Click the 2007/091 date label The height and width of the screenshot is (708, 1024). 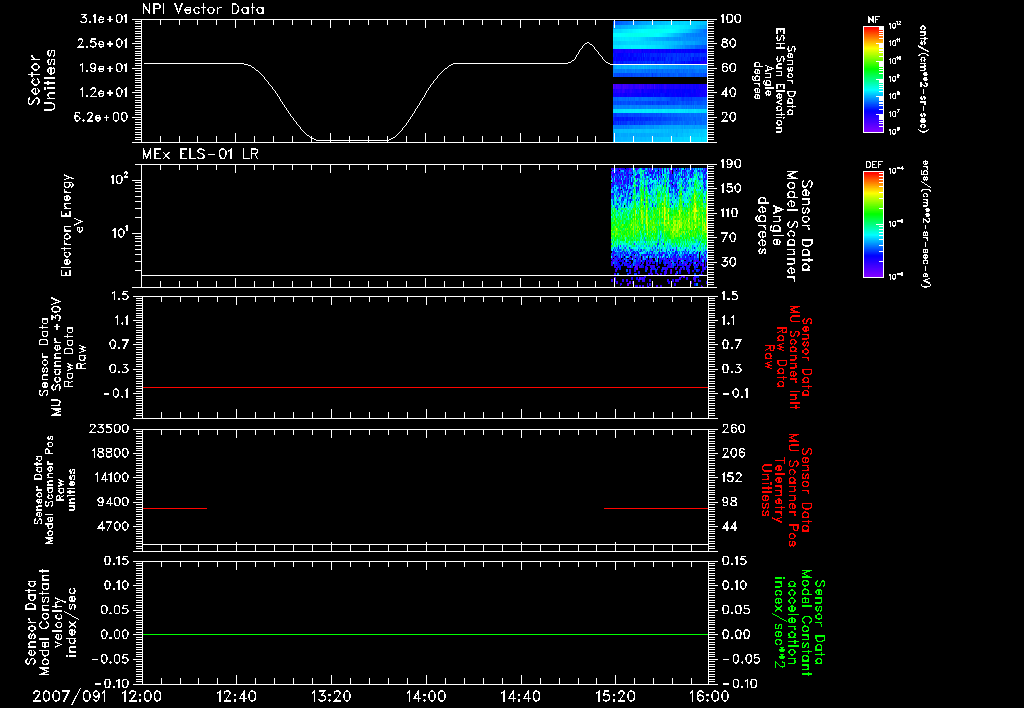click(x=69, y=697)
